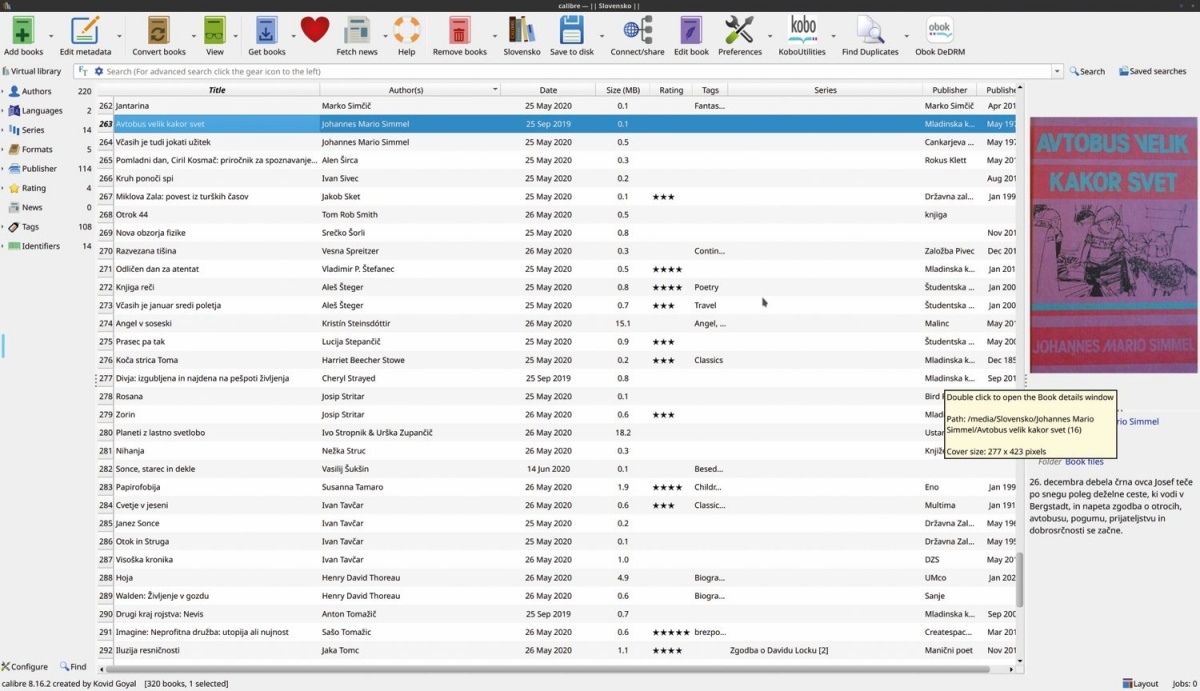Expand the Authors category in tag browser
Screen dimensions: 1200x691
pyautogui.click(x=3, y=91)
